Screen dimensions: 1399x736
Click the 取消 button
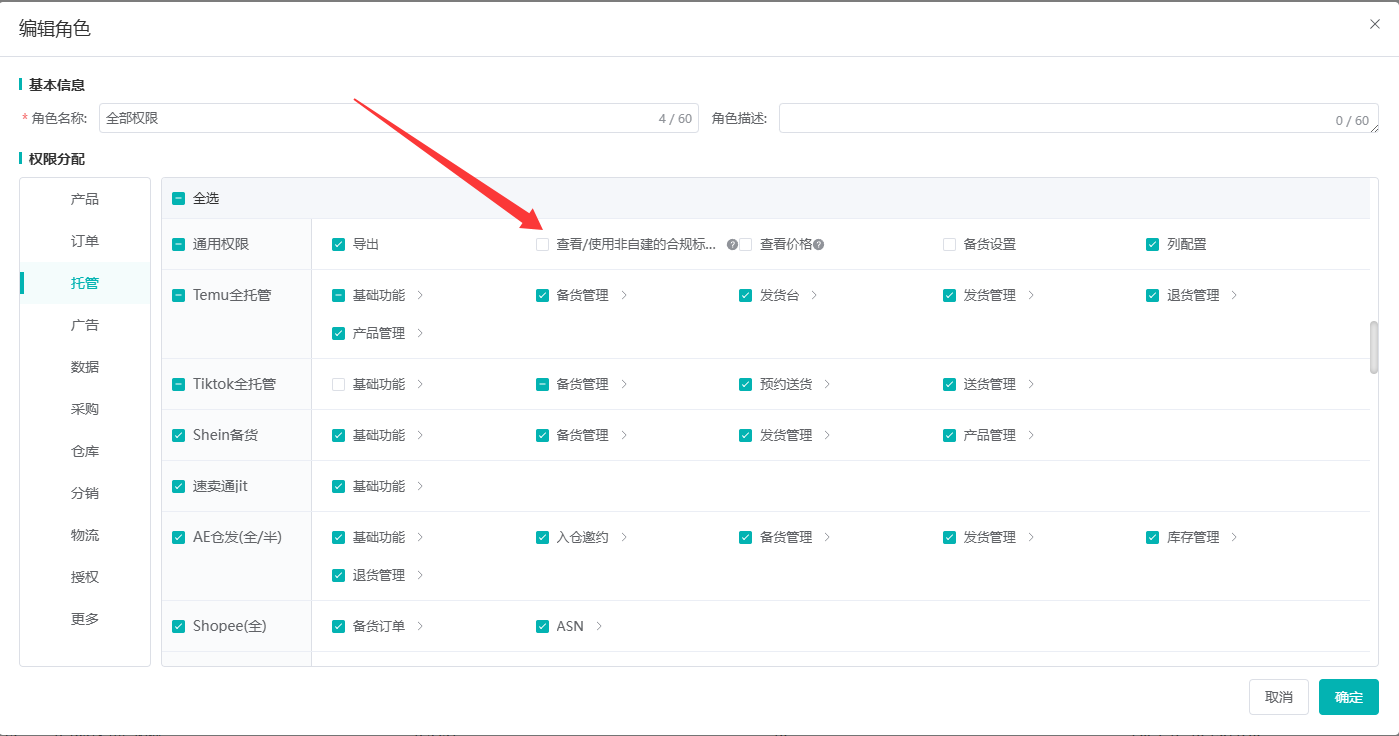pyautogui.click(x=1279, y=697)
